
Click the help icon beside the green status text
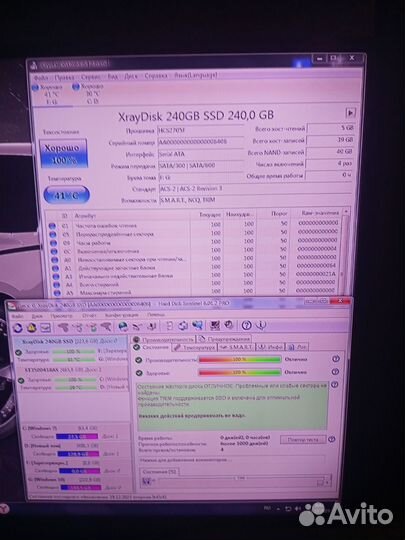(x=334, y=384)
